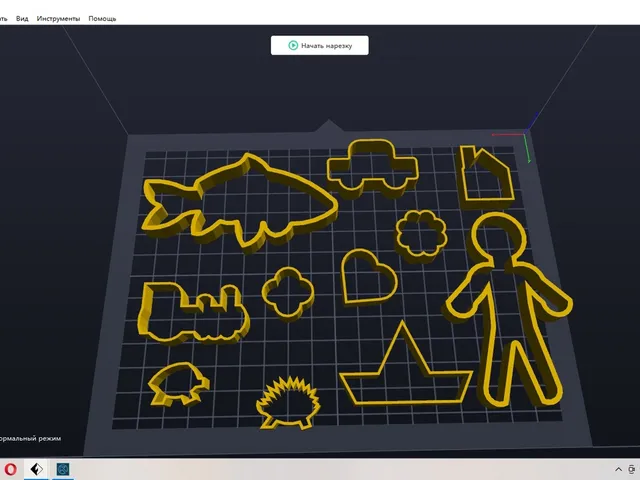Click the Начать нарезку button

click(320, 45)
